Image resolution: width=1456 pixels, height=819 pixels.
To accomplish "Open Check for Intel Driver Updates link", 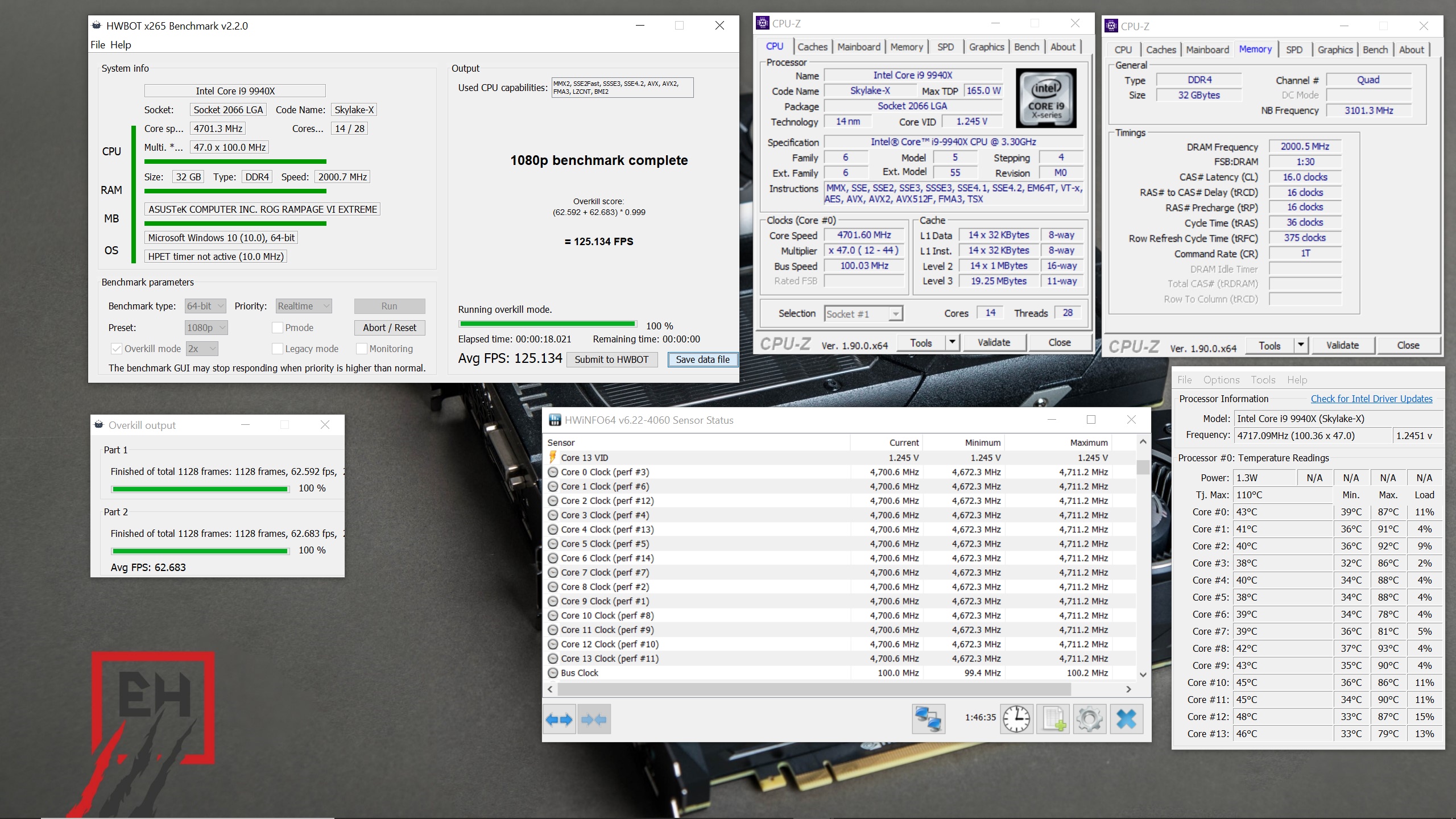I will click(x=1371, y=399).
